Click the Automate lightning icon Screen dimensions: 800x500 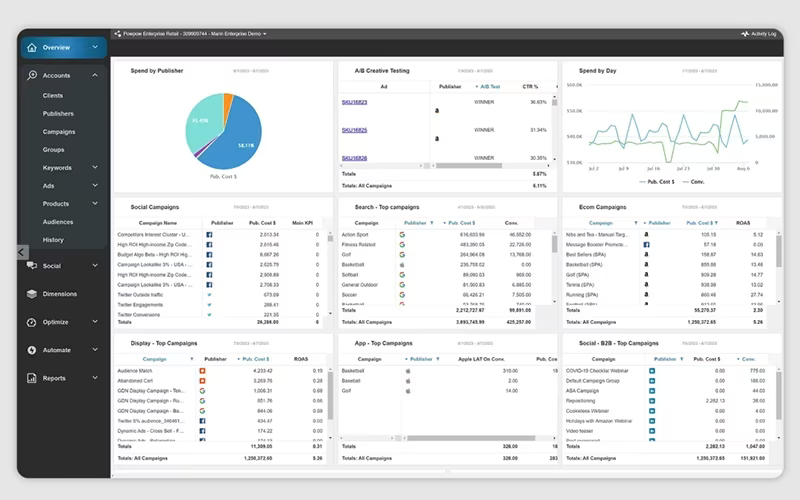32,350
